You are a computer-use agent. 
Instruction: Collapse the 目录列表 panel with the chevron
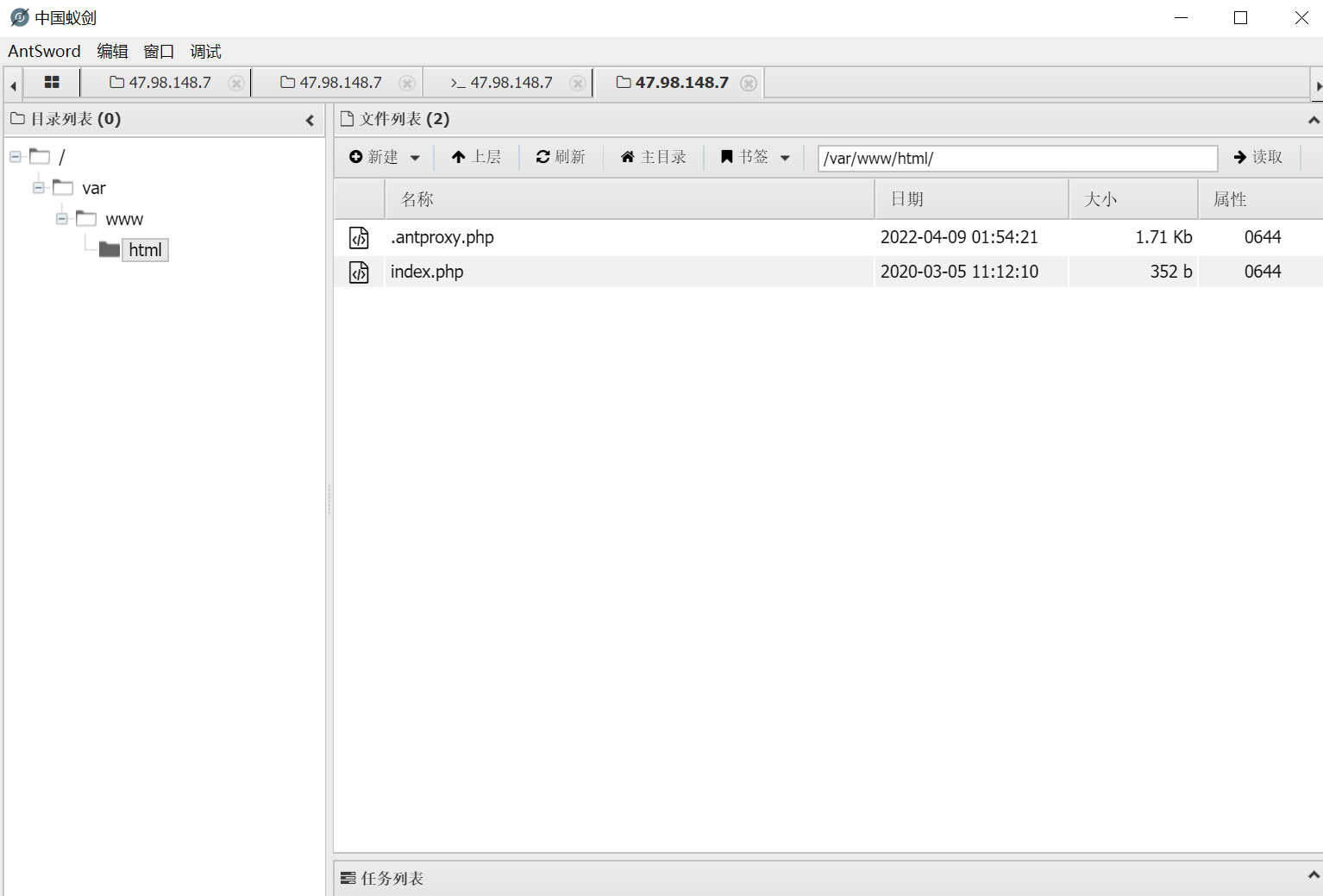pos(310,120)
